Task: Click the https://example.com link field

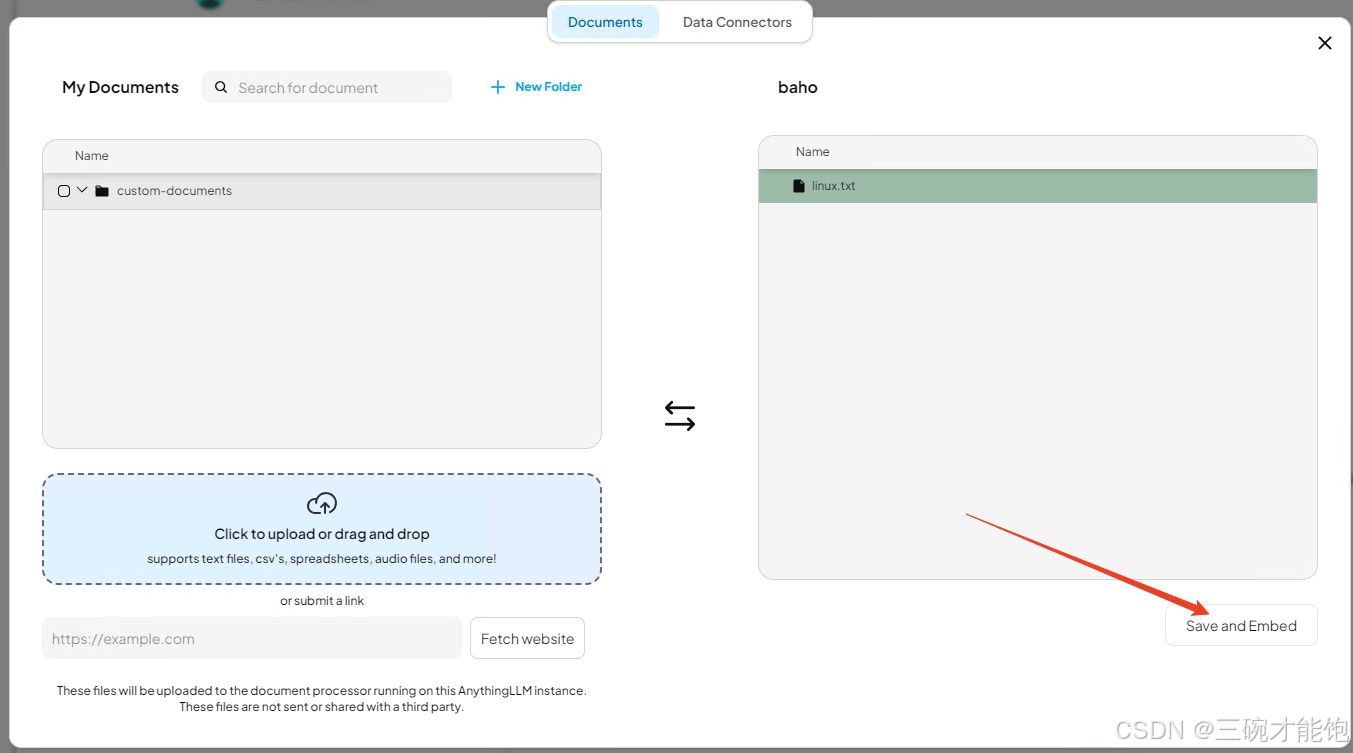Action: pyautogui.click(x=251, y=638)
